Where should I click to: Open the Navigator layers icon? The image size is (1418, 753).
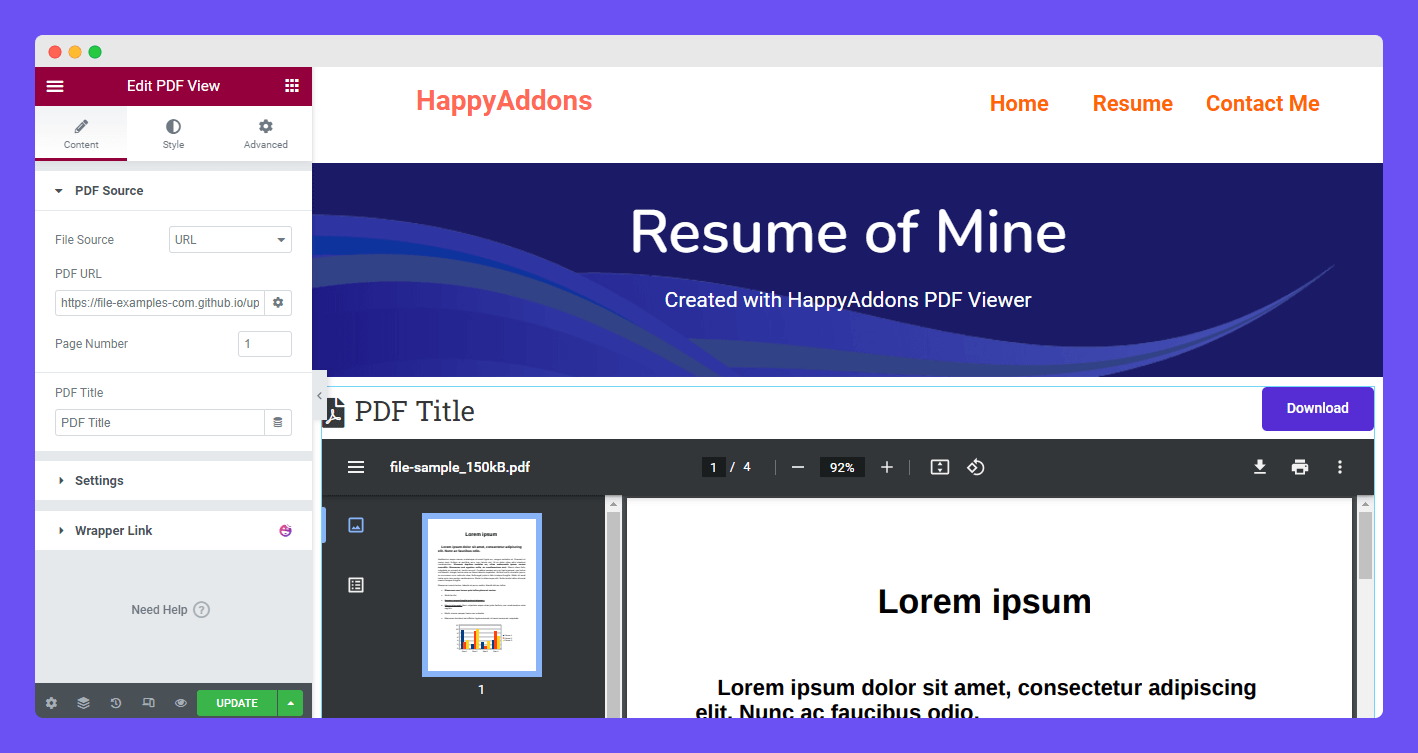pos(83,703)
